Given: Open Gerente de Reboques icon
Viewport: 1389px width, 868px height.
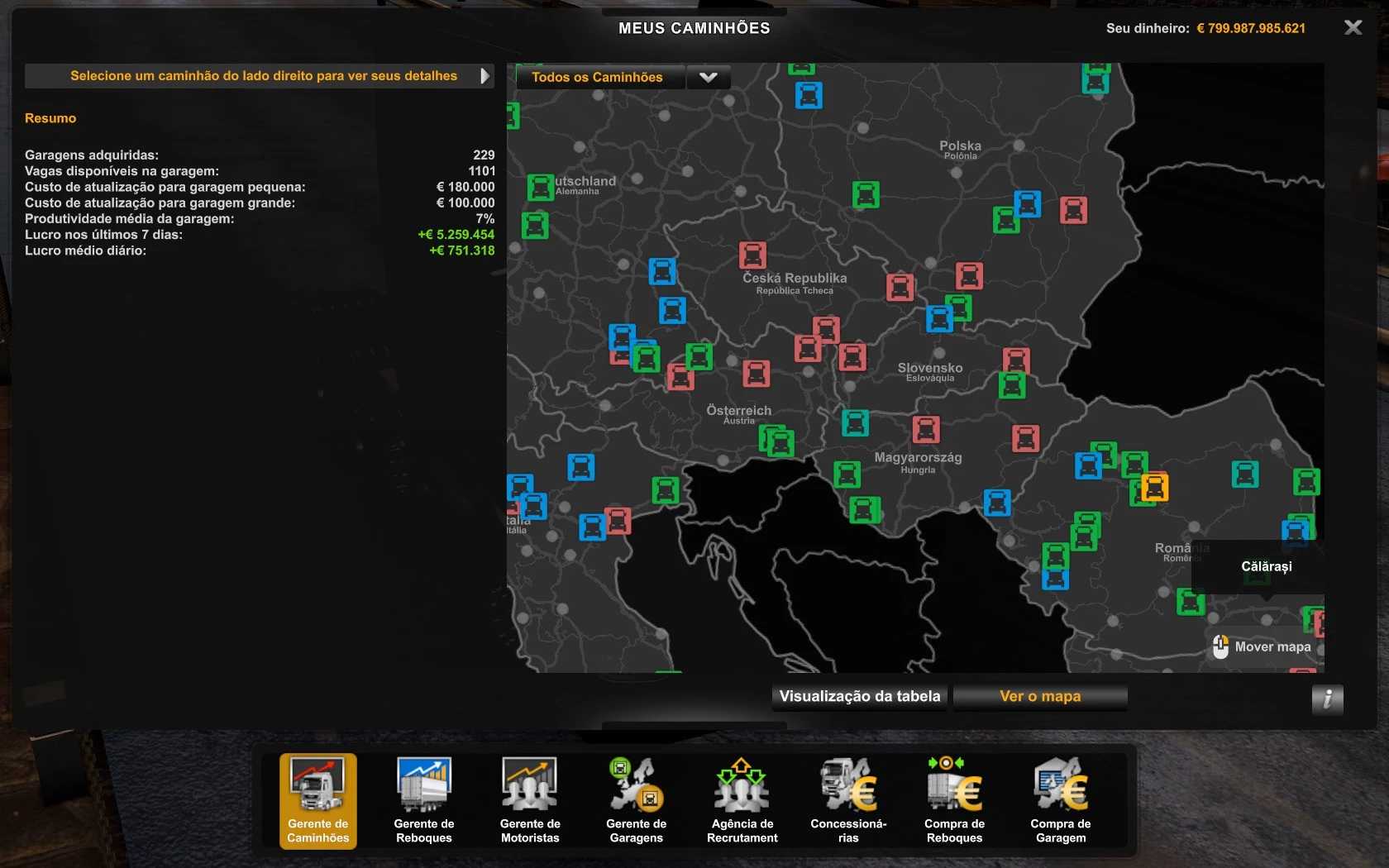Looking at the screenshot, I should tap(423, 800).
